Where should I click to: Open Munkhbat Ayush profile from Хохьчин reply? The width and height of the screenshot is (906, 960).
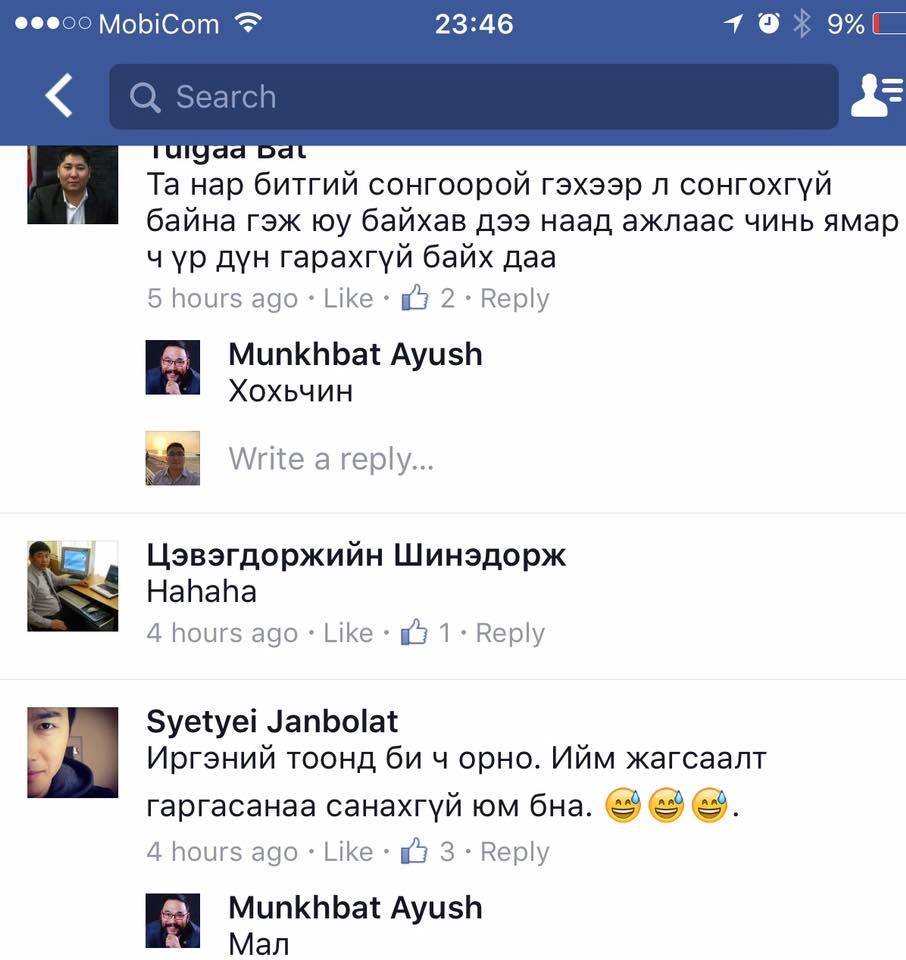pyautogui.click(x=355, y=354)
